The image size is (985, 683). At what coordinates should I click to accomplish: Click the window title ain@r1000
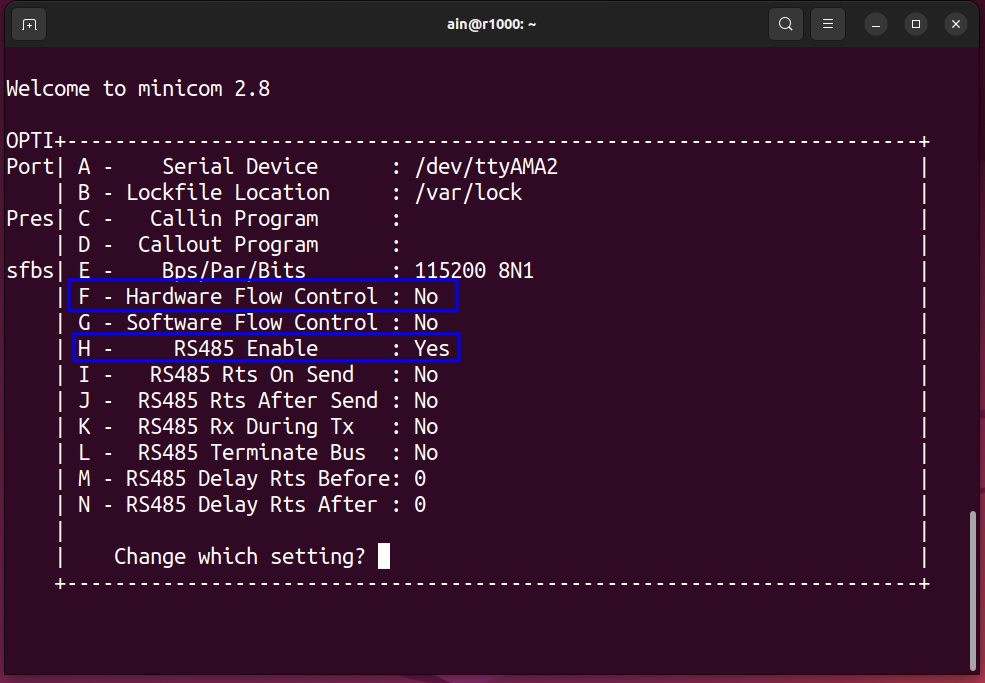[x=491, y=25]
